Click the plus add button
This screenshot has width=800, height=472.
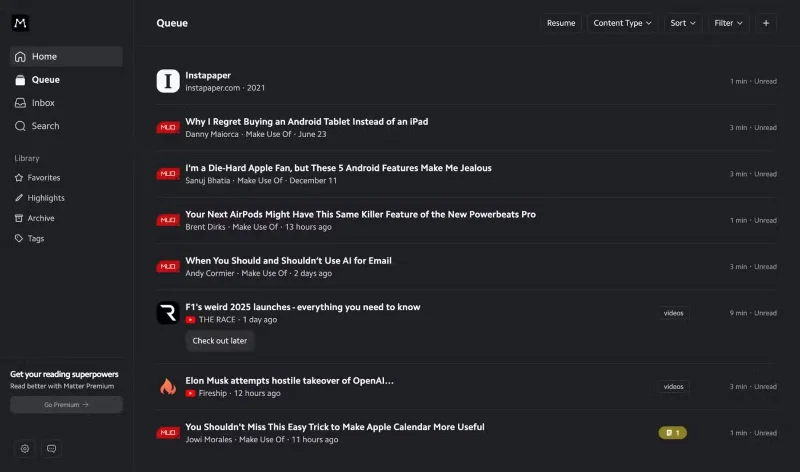point(766,23)
